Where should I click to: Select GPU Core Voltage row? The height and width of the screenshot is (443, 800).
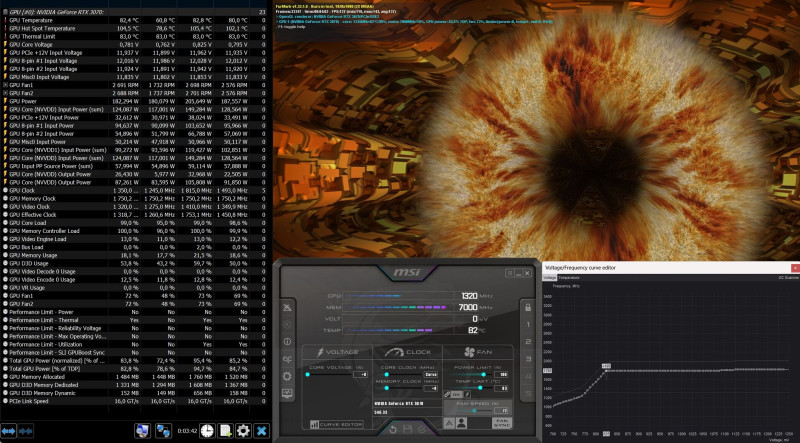coord(134,44)
